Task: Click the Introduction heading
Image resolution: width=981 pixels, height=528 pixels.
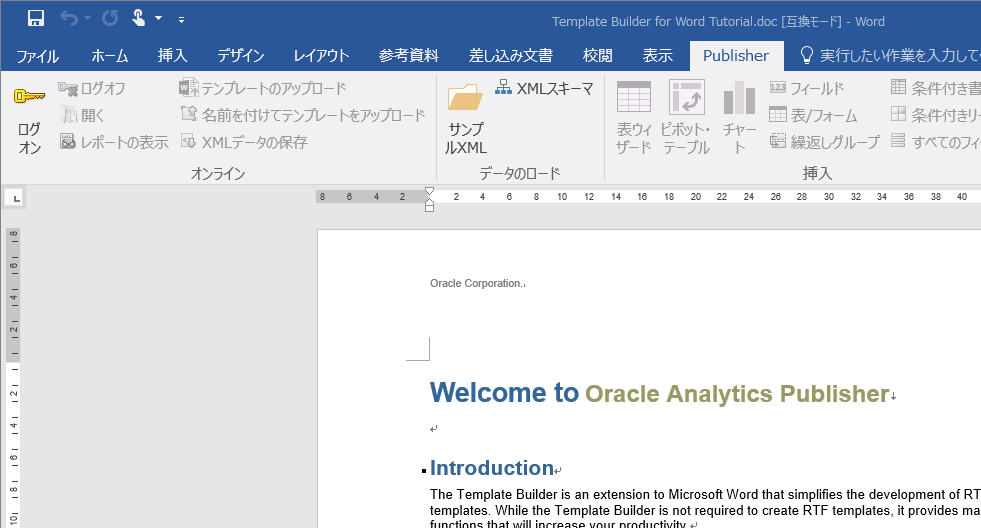Action: pos(492,468)
